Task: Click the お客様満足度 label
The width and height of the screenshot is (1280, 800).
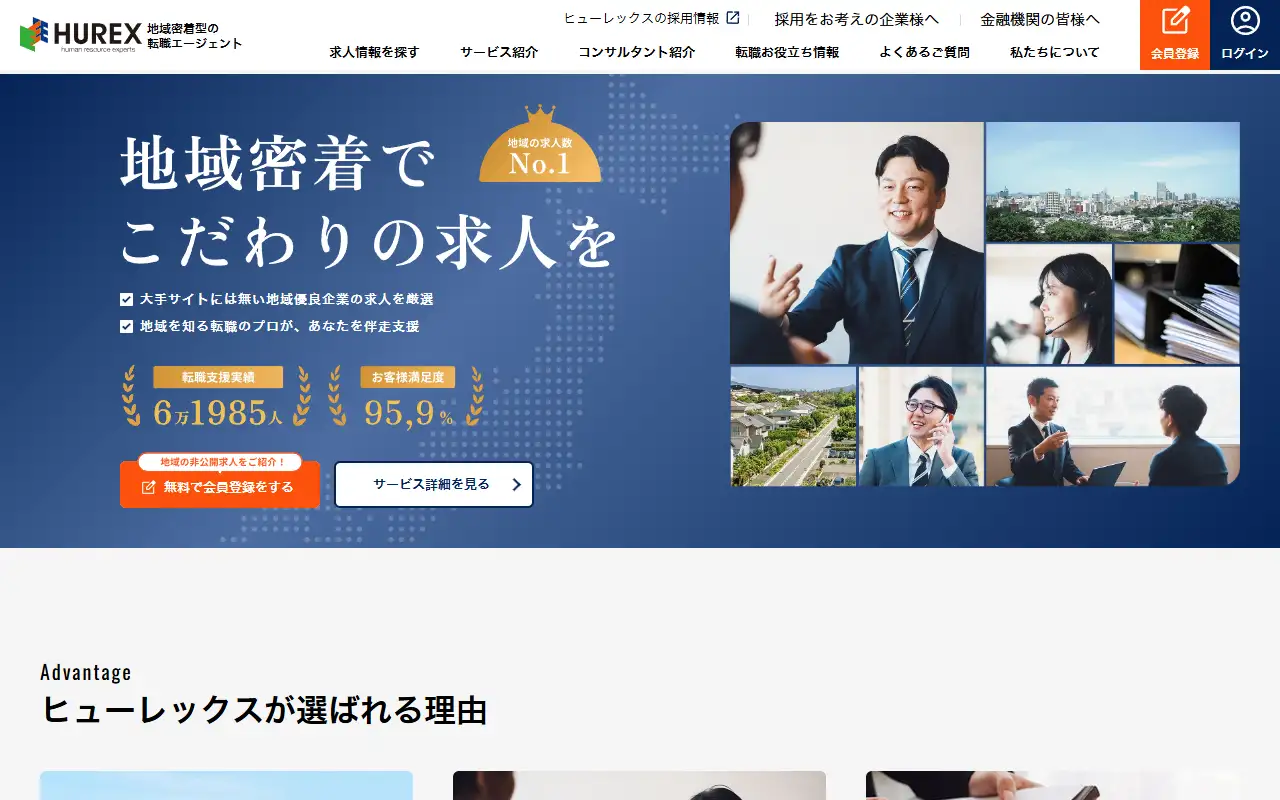Action: 408,377
